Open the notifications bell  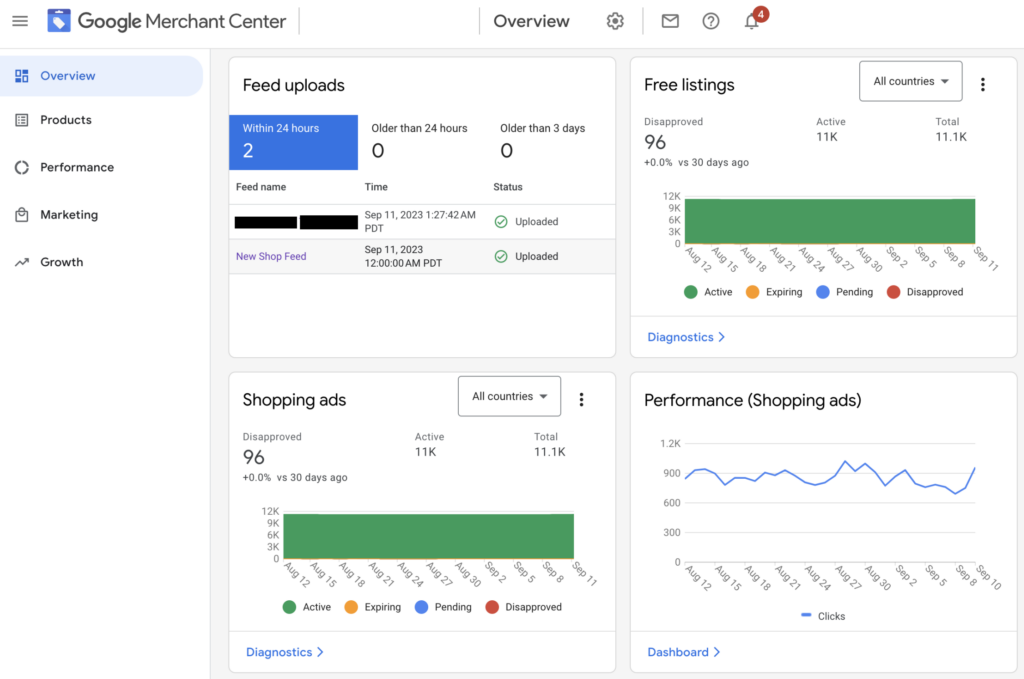click(752, 21)
